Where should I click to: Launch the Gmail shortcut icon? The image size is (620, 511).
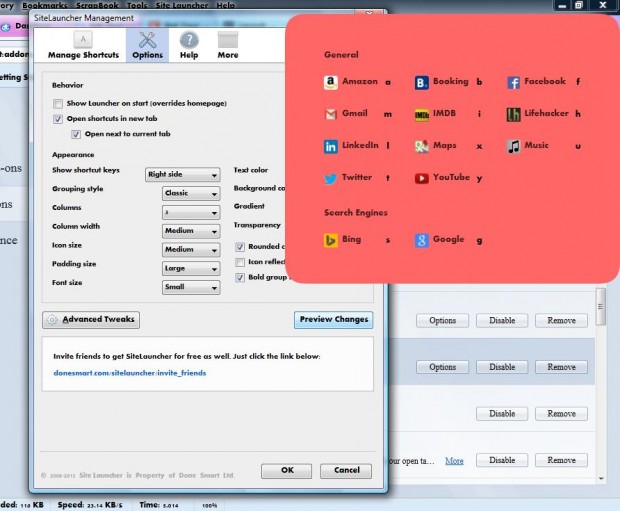(331, 114)
